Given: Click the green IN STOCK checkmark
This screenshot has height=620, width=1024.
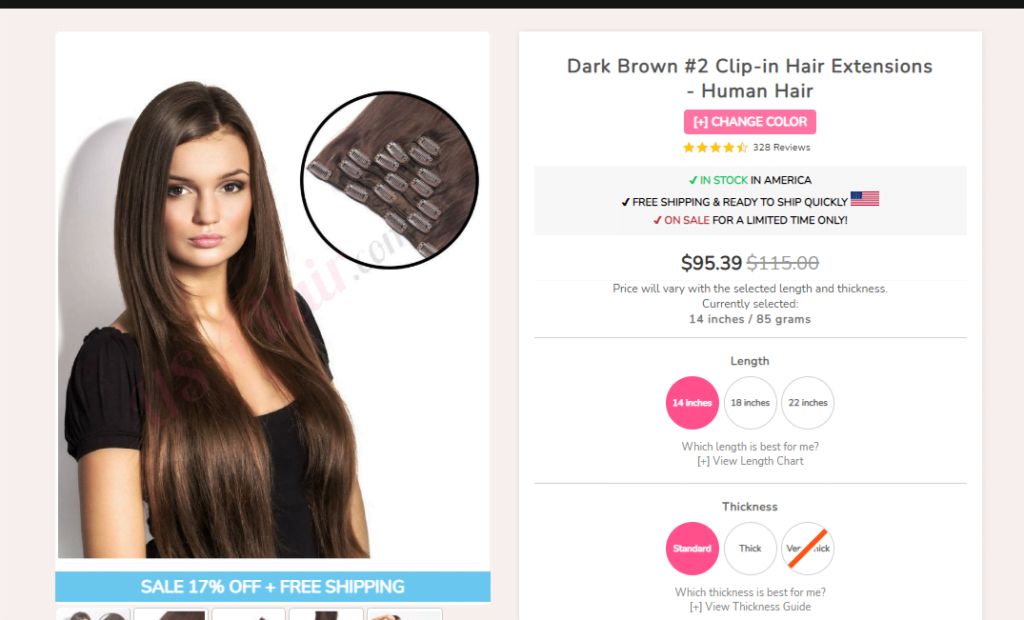Looking at the screenshot, I should pyautogui.click(x=693, y=180).
